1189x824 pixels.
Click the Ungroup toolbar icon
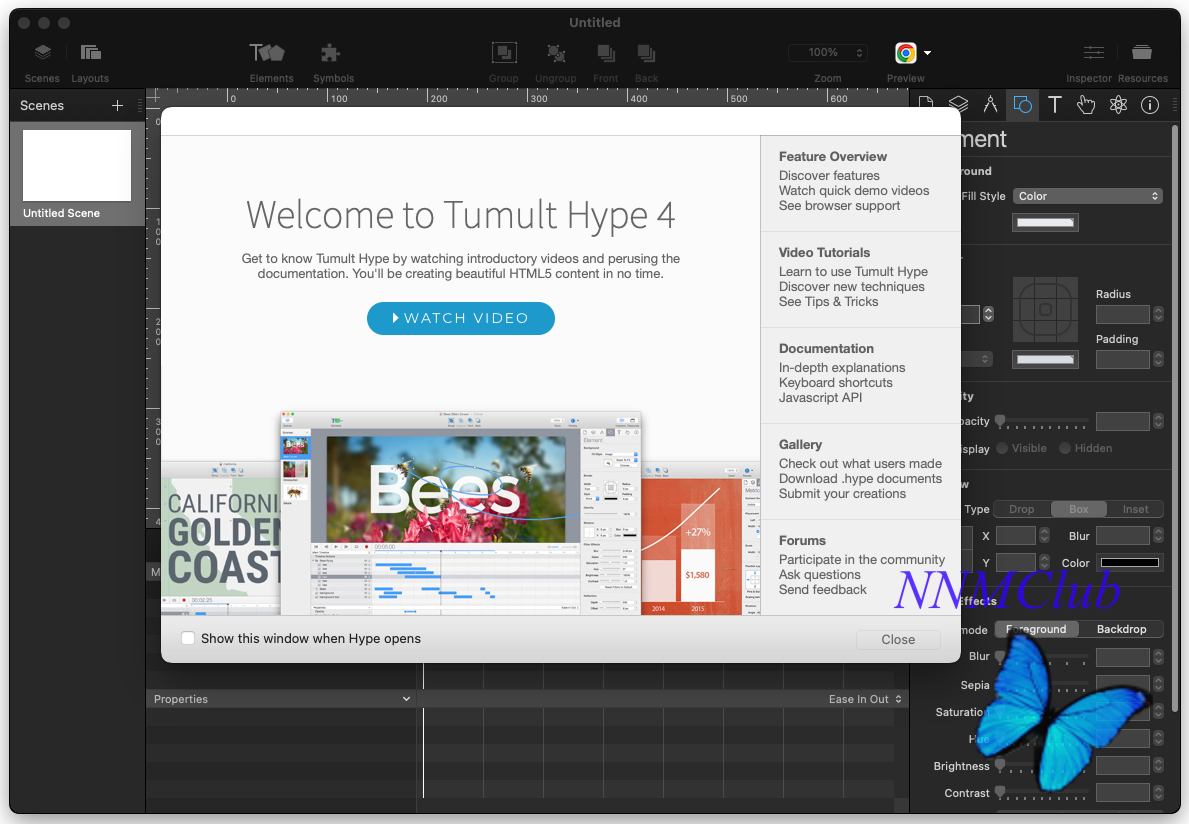coord(556,53)
